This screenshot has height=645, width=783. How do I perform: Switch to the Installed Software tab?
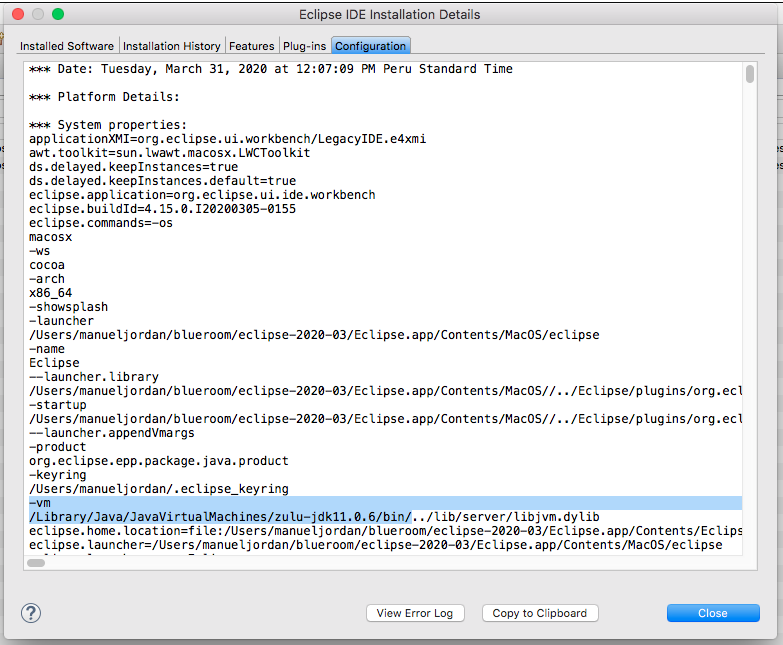67,46
